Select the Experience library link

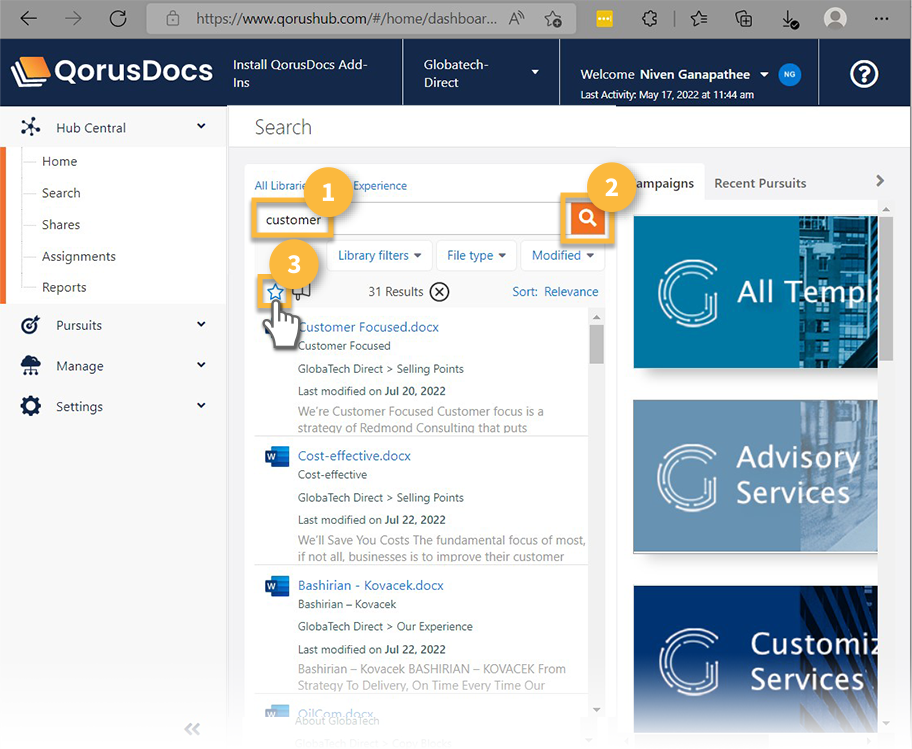380,186
